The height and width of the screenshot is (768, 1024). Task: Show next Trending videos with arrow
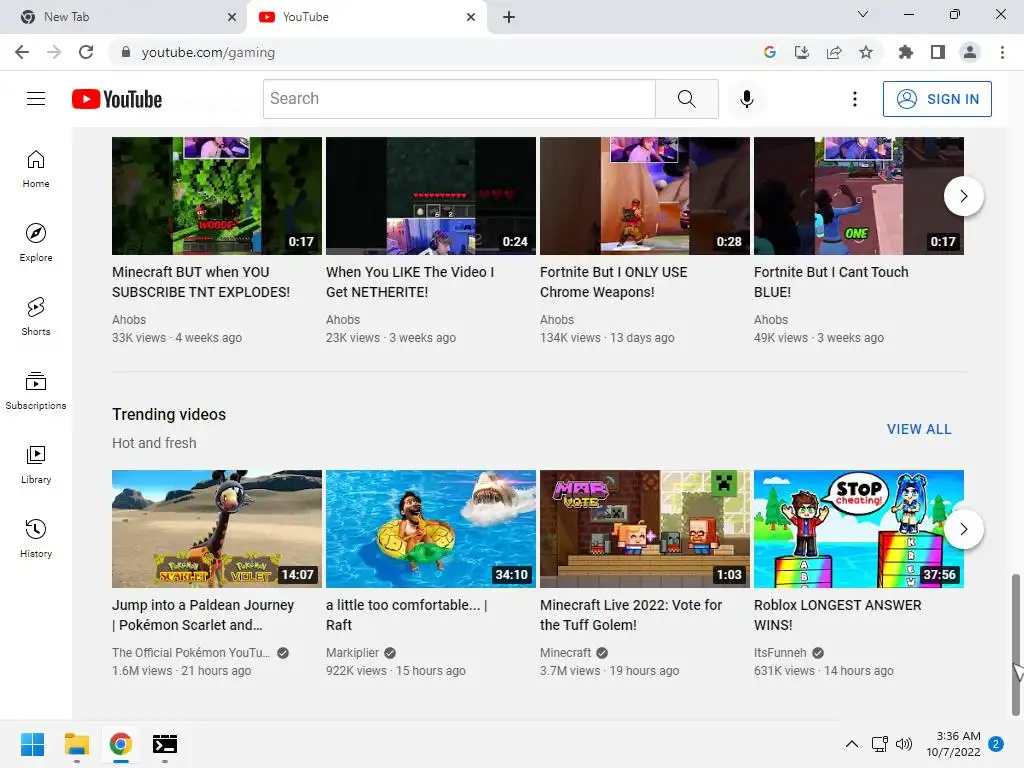click(x=963, y=529)
